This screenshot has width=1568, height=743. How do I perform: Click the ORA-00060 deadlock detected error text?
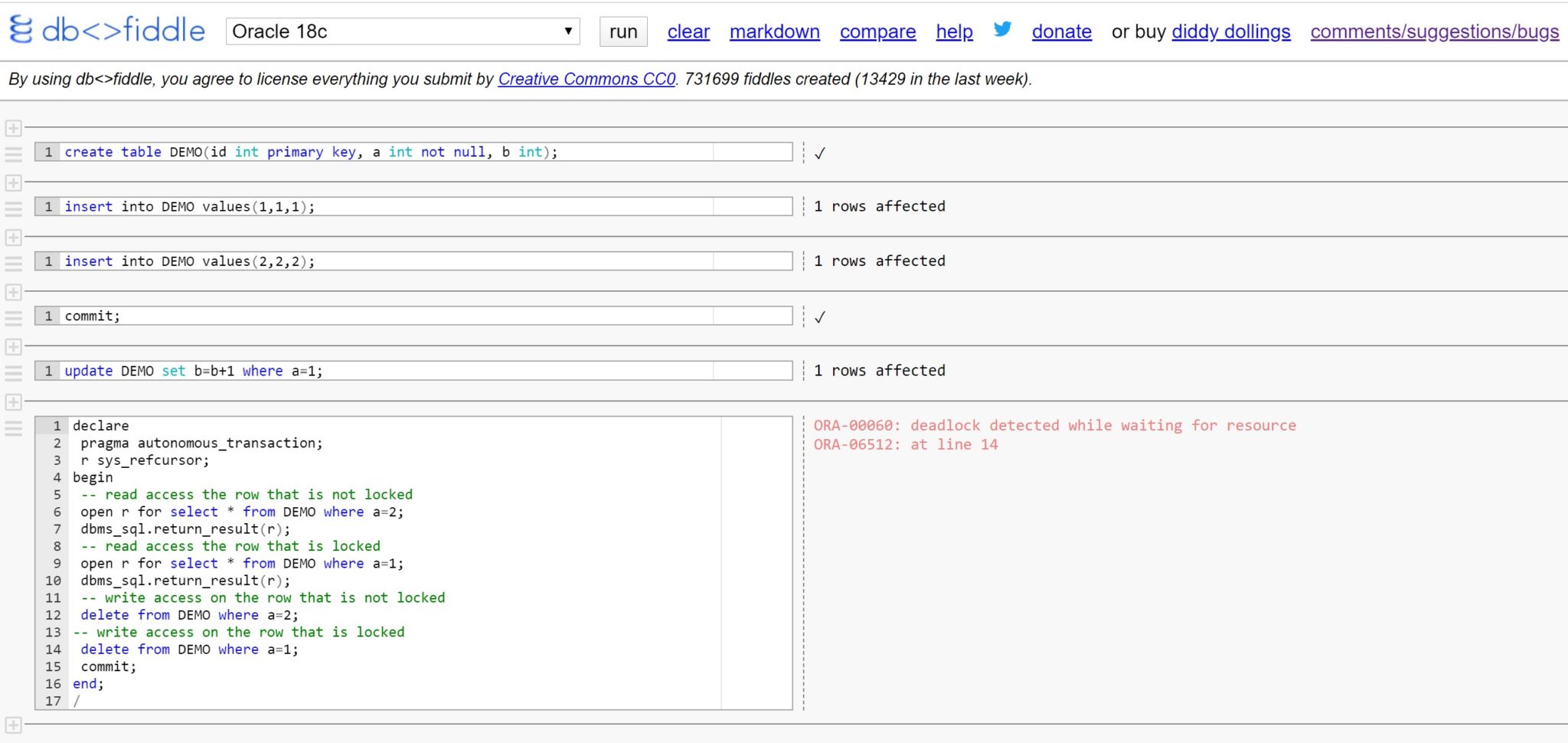click(1055, 425)
